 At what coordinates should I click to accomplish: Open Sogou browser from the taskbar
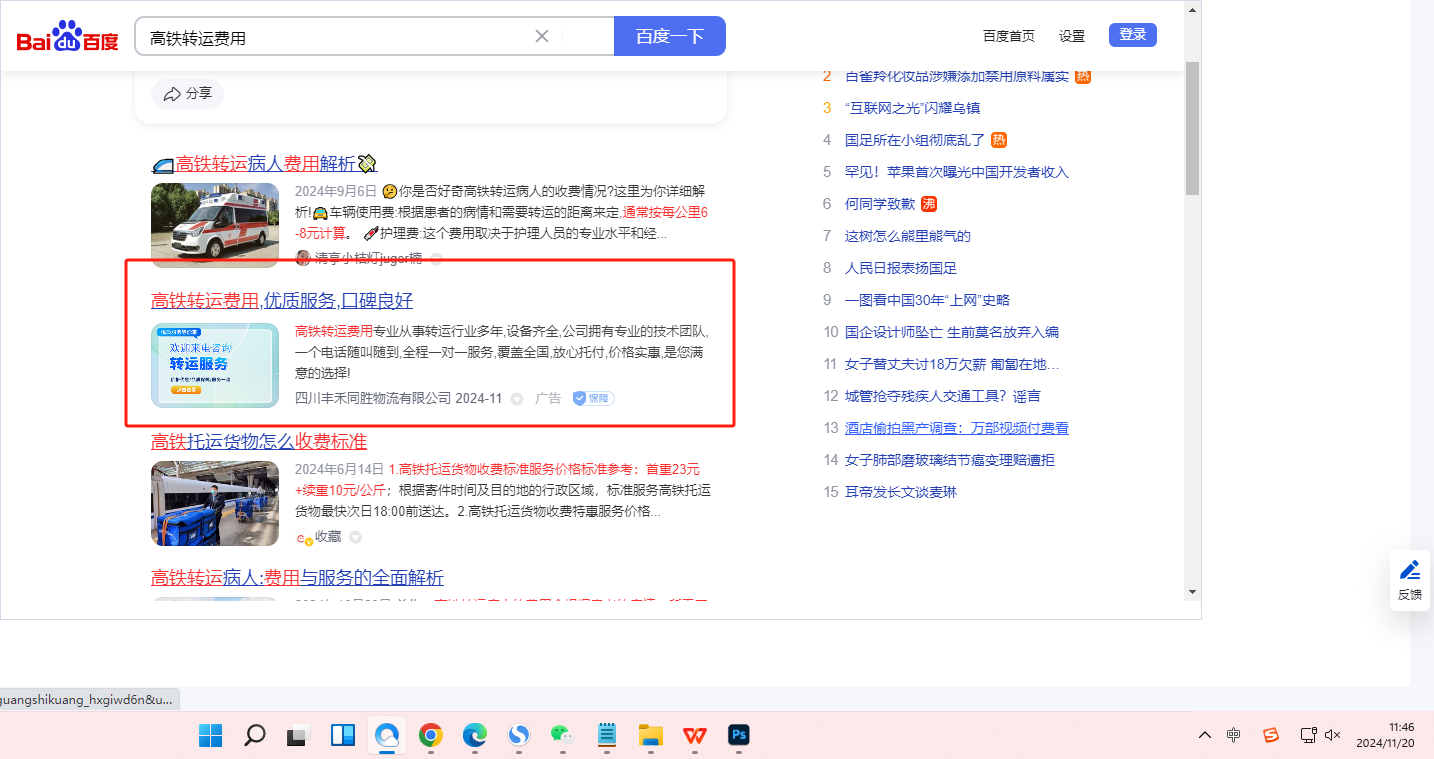pos(518,736)
